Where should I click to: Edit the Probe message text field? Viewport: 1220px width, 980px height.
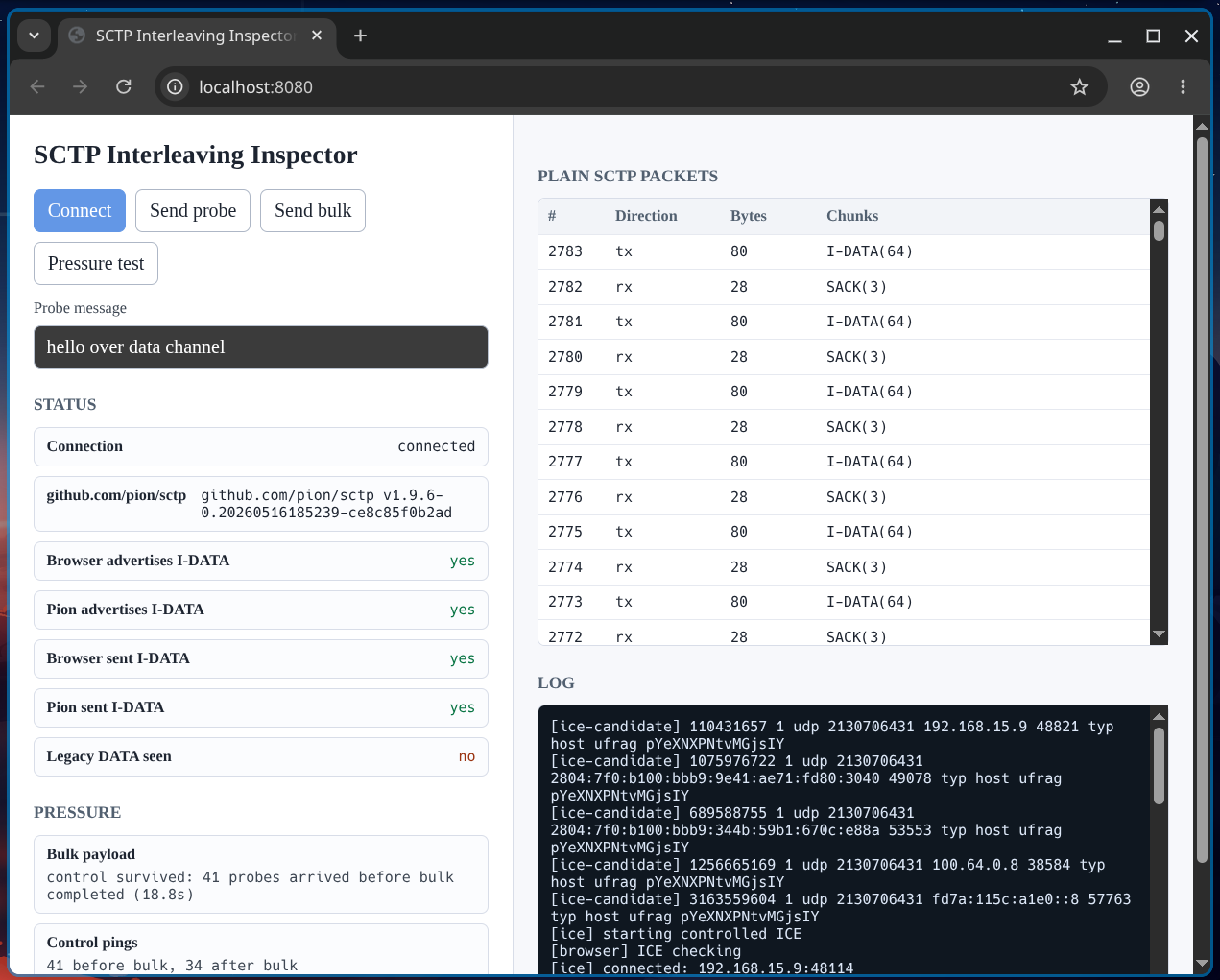coord(261,347)
